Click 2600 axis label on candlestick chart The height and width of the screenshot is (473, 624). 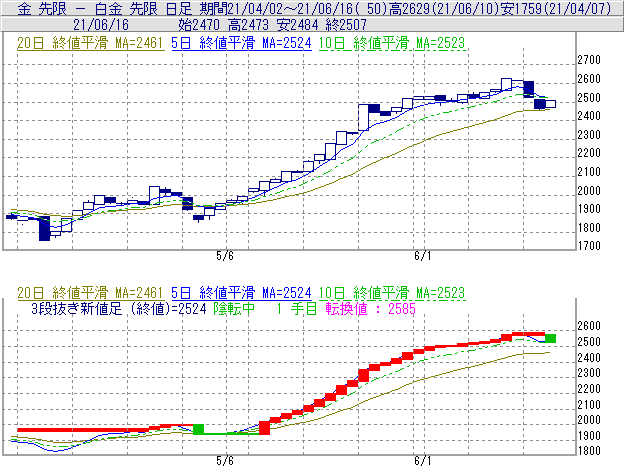click(589, 79)
